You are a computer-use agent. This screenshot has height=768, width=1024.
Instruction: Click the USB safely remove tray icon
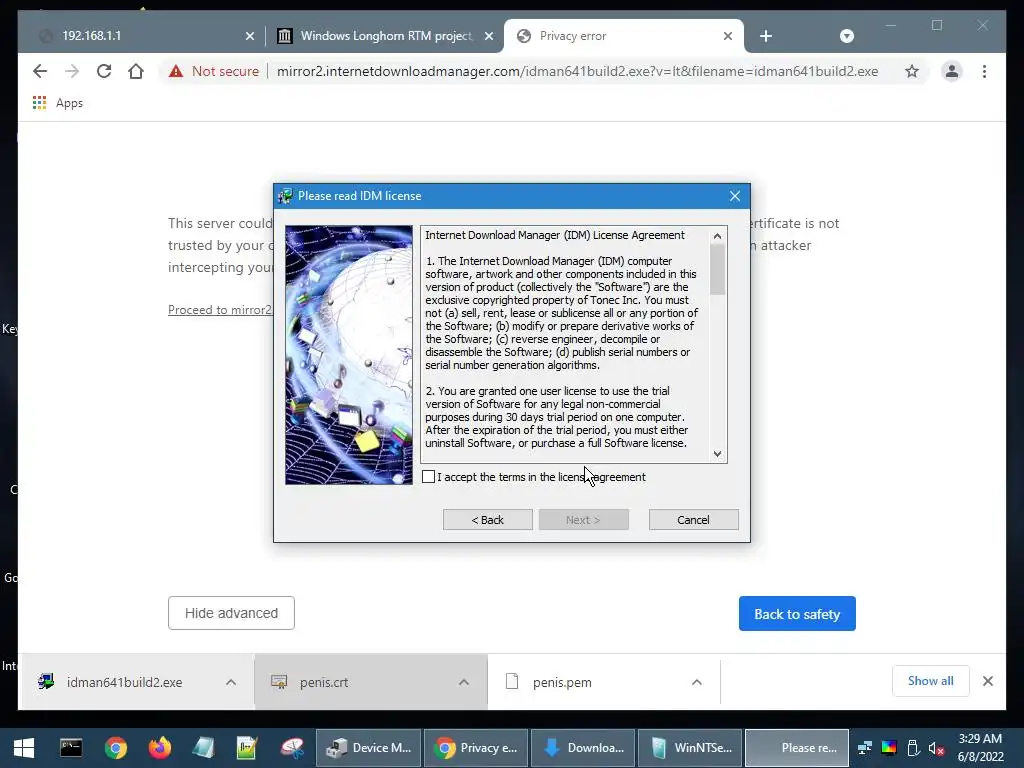(x=913, y=748)
